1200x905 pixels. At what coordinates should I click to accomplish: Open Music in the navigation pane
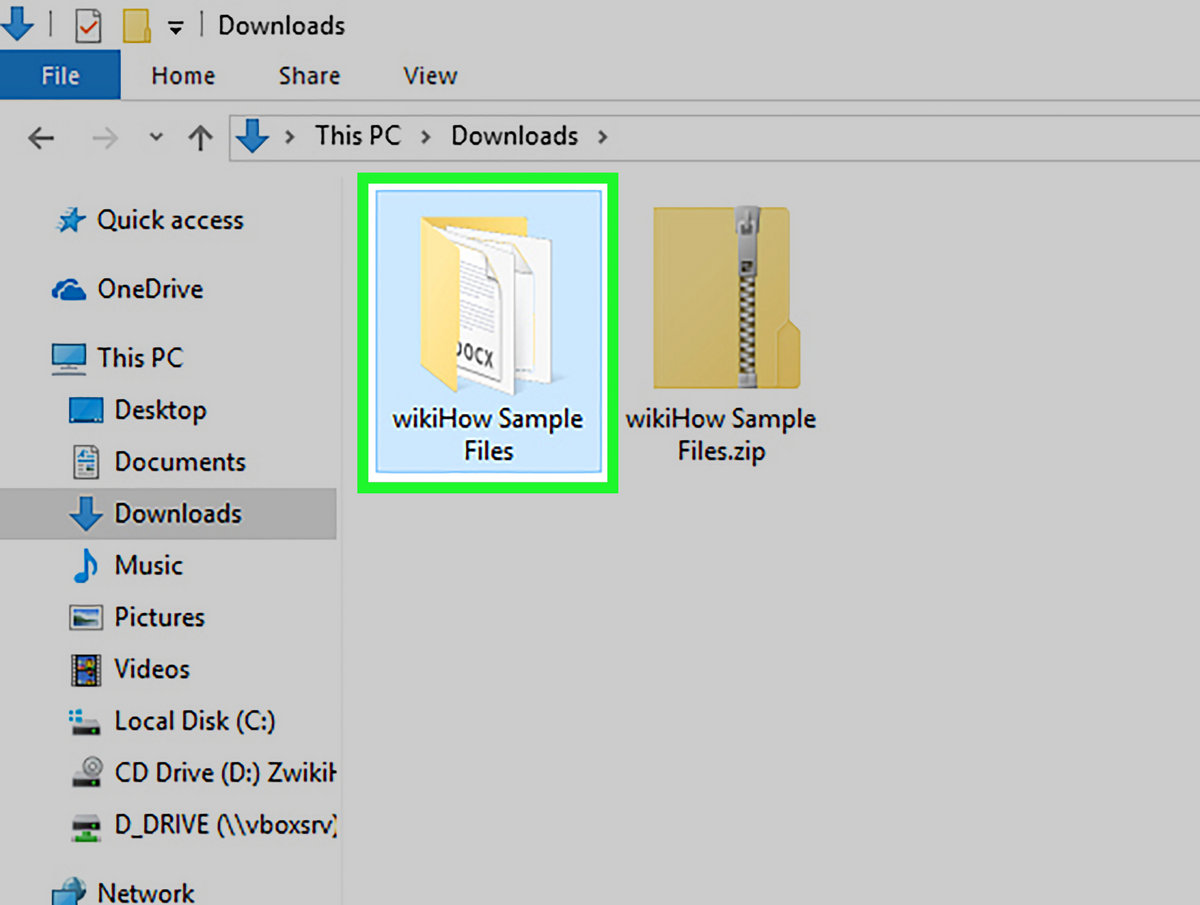pos(148,566)
